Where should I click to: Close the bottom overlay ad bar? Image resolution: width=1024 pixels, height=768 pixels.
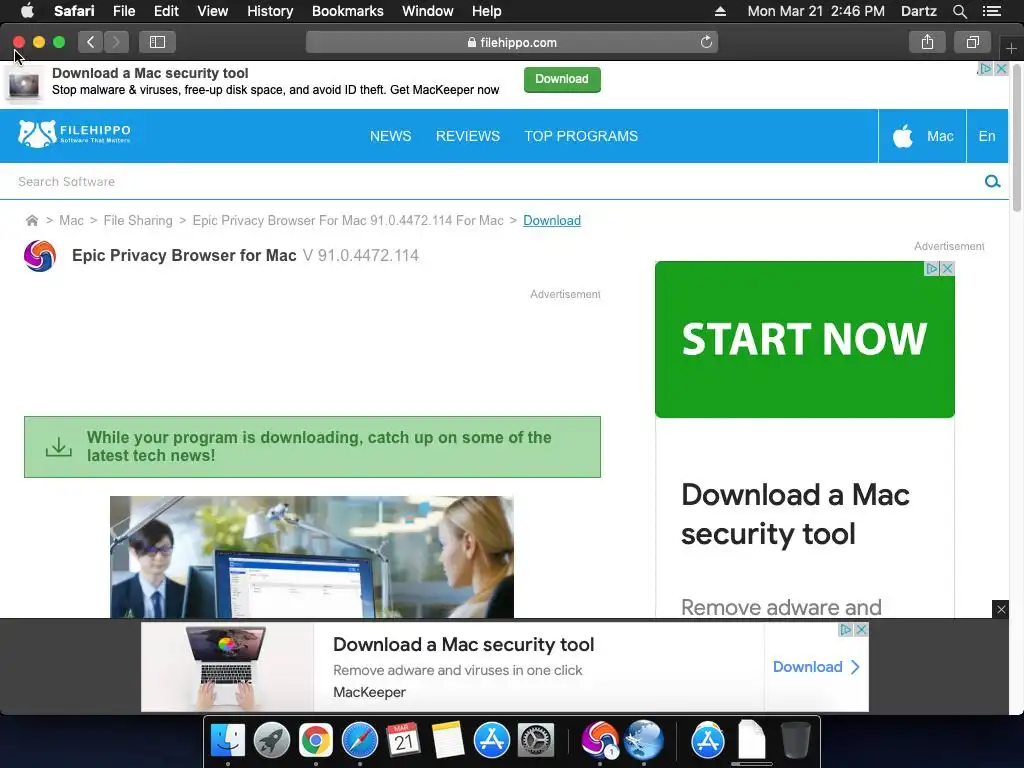point(1000,609)
